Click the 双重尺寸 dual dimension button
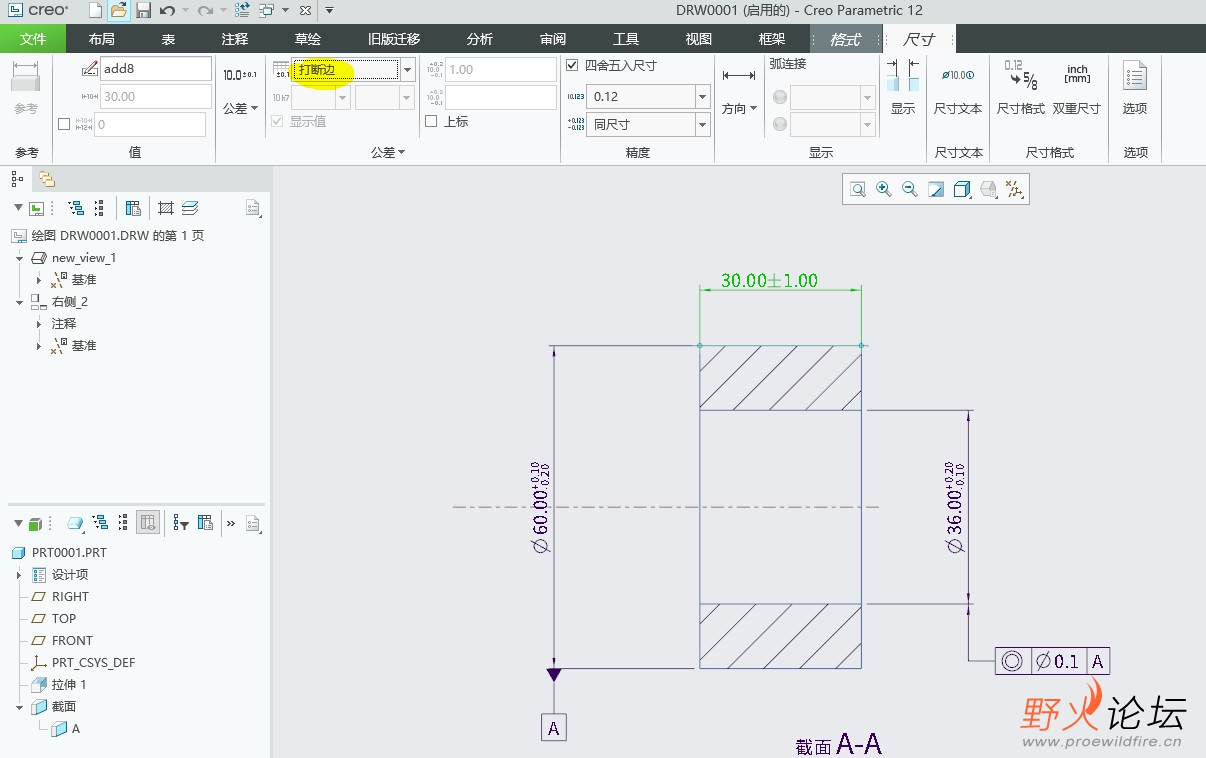Screen dimensions: 1206x758 [x=1077, y=87]
